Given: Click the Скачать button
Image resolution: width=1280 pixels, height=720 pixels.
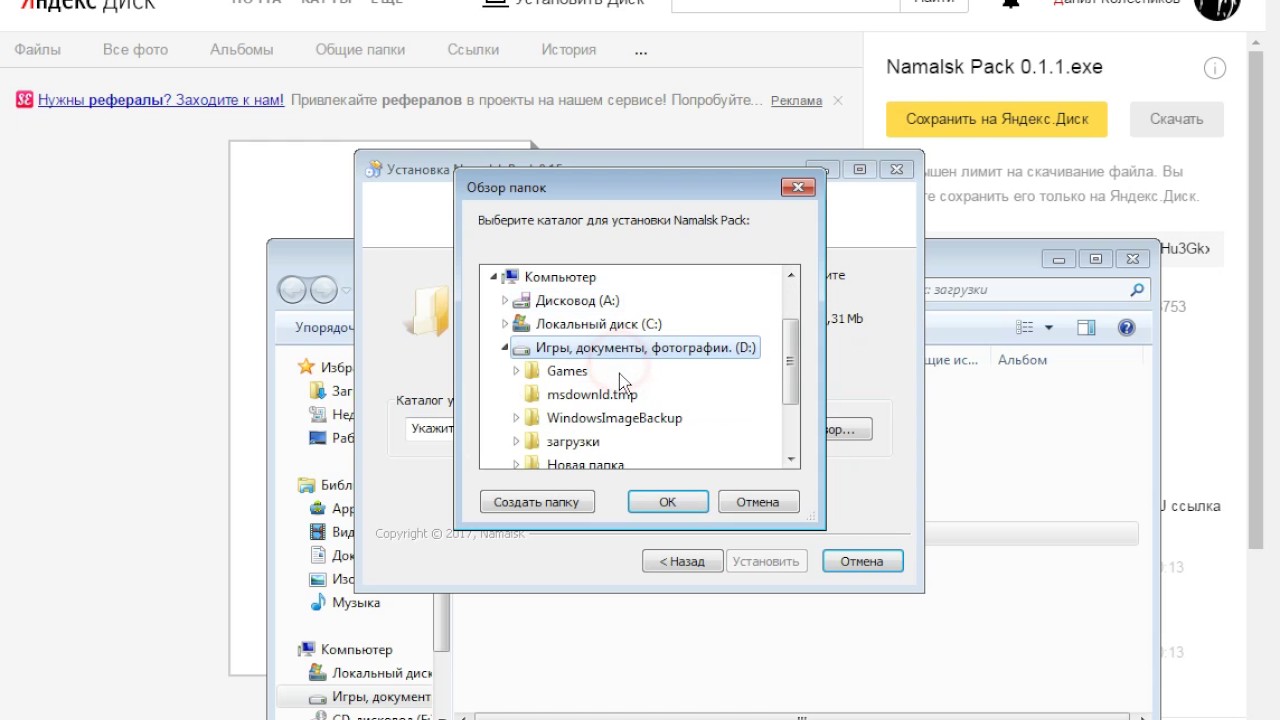Looking at the screenshot, I should [x=1176, y=119].
